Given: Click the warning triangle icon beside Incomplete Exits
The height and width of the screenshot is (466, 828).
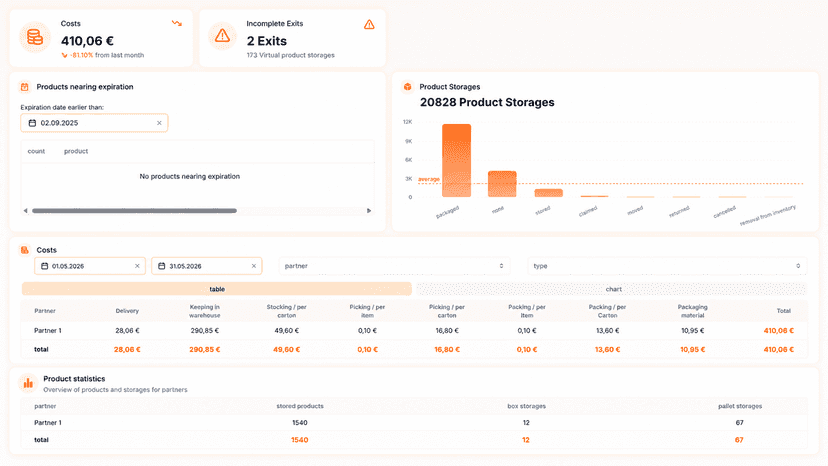Looking at the screenshot, I should 222,36.
